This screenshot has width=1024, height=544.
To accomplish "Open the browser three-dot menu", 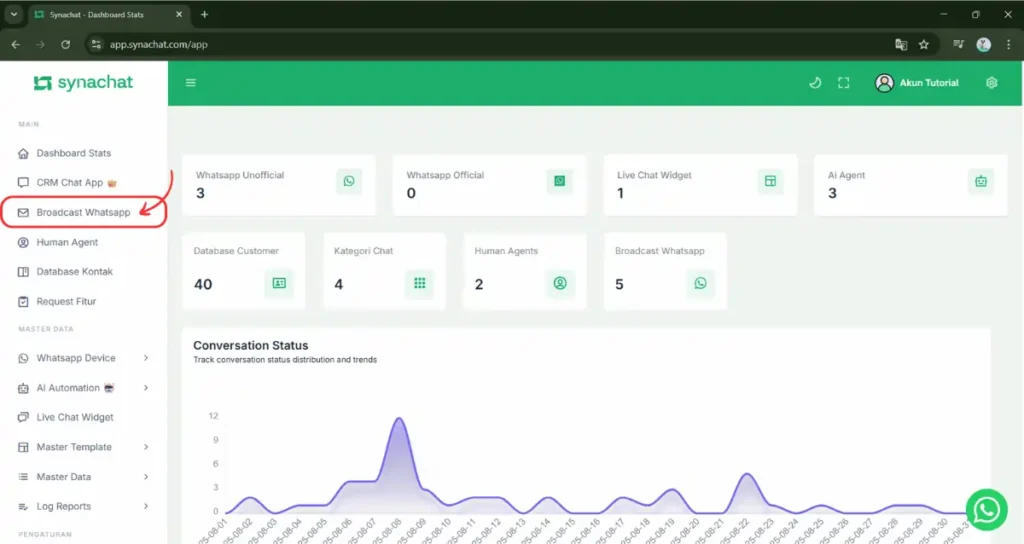I will click(x=1008, y=44).
